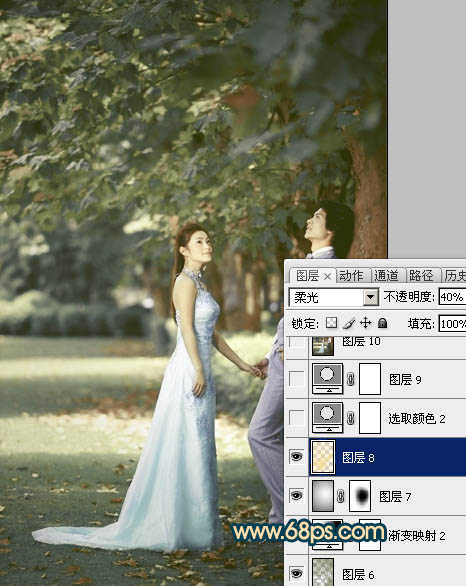Image resolution: width=466 pixels, height=586 pixels.
Task: Click the opacity 40% field
Action: coord(452,297)
